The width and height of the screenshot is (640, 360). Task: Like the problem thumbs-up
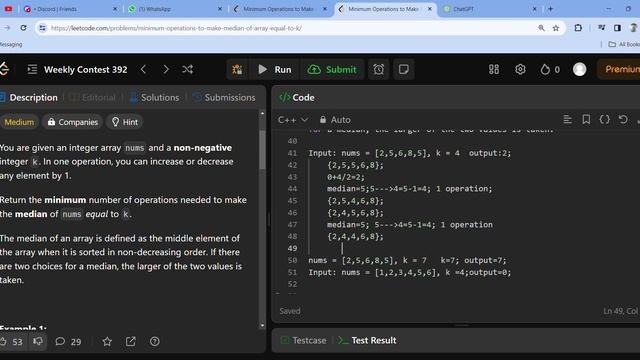(11, 342)
